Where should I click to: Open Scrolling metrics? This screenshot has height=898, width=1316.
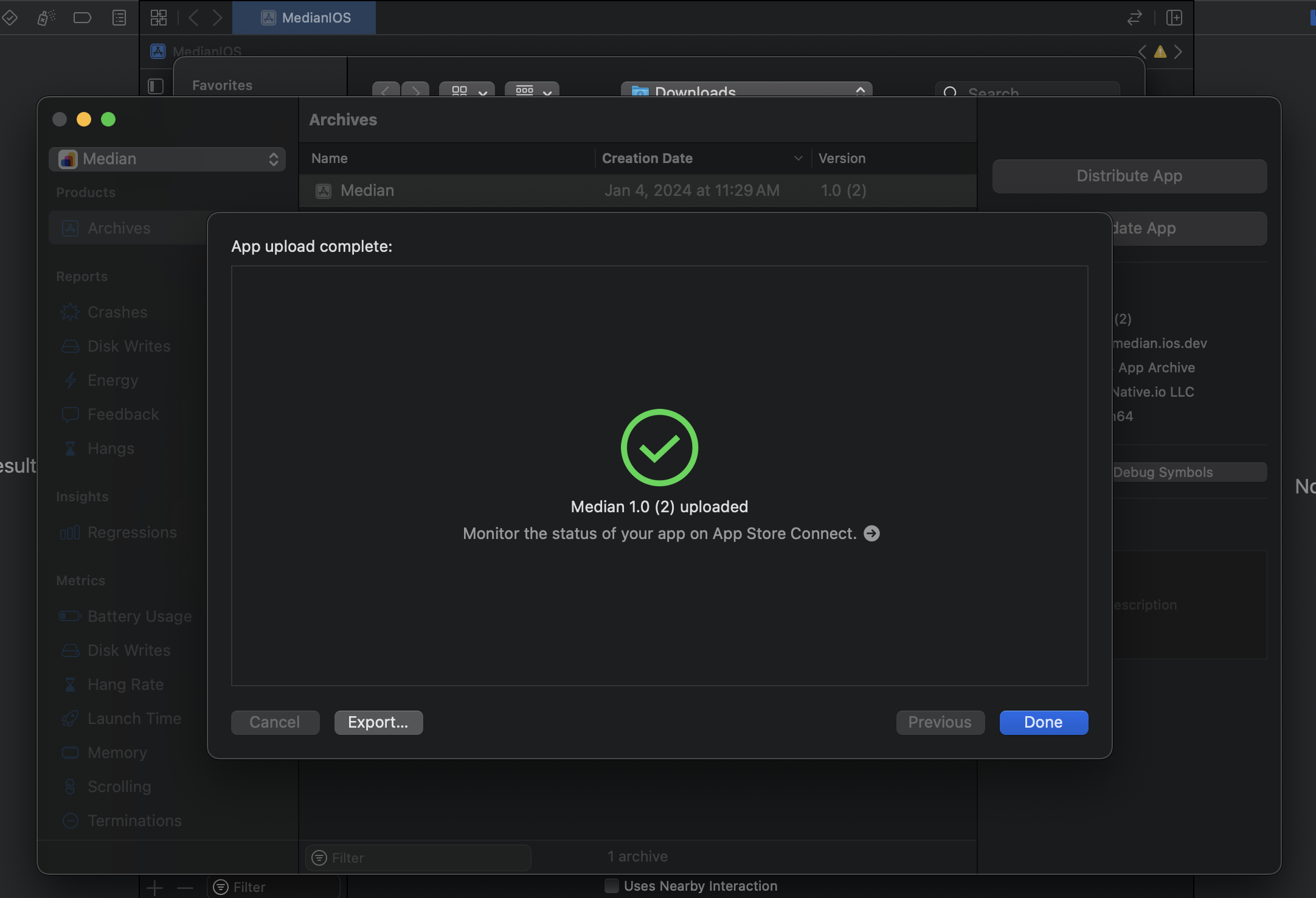(119, 787)
